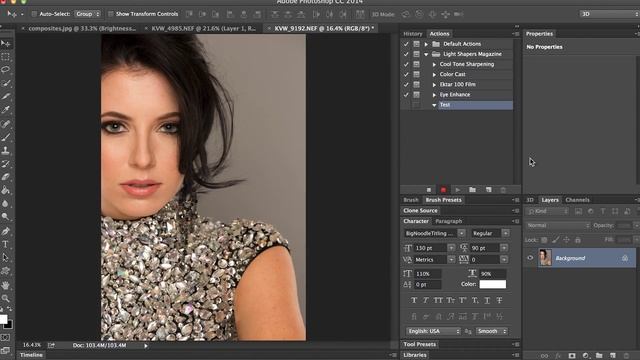640x360 pixels.
Task: Select the Lasso tool
Action: pos(6,70)
